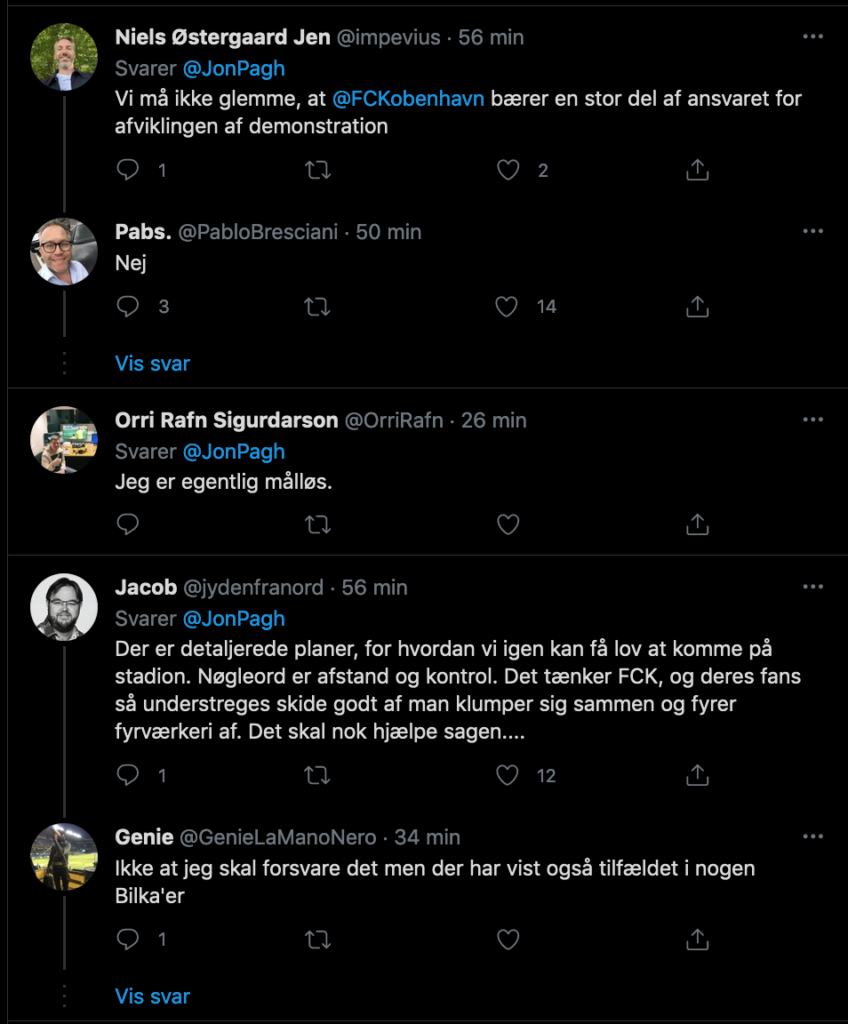Retweet Jacob's tweet about stadium plans
The image size is (848, 1024).
(x=317, y=775)
